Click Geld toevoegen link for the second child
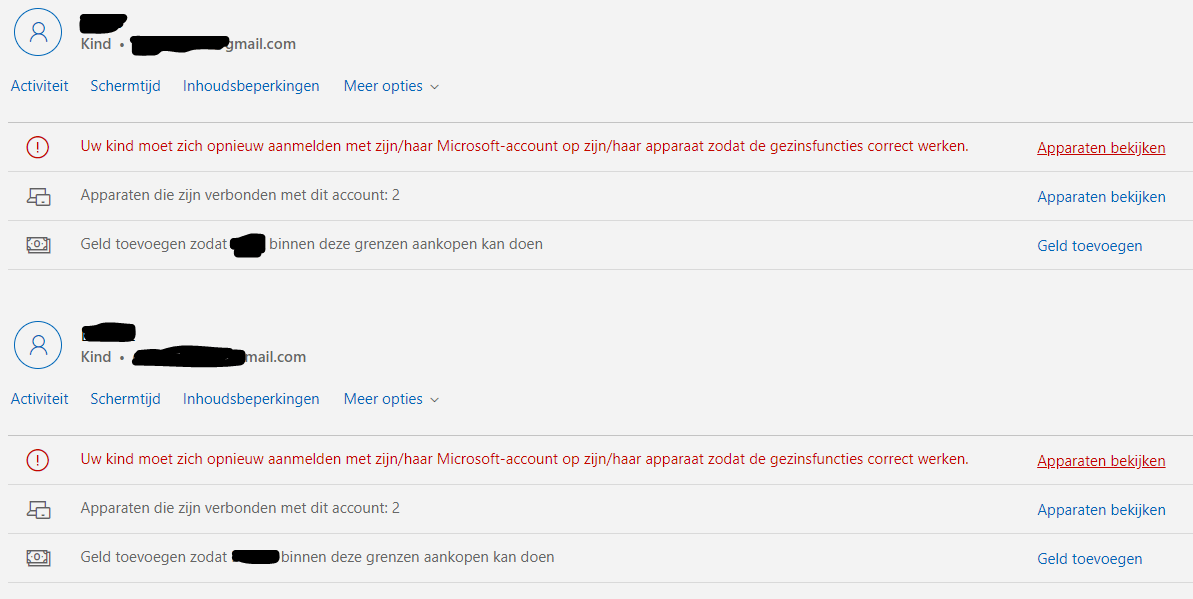The image size is (1193, 599). pos(1089,559)
